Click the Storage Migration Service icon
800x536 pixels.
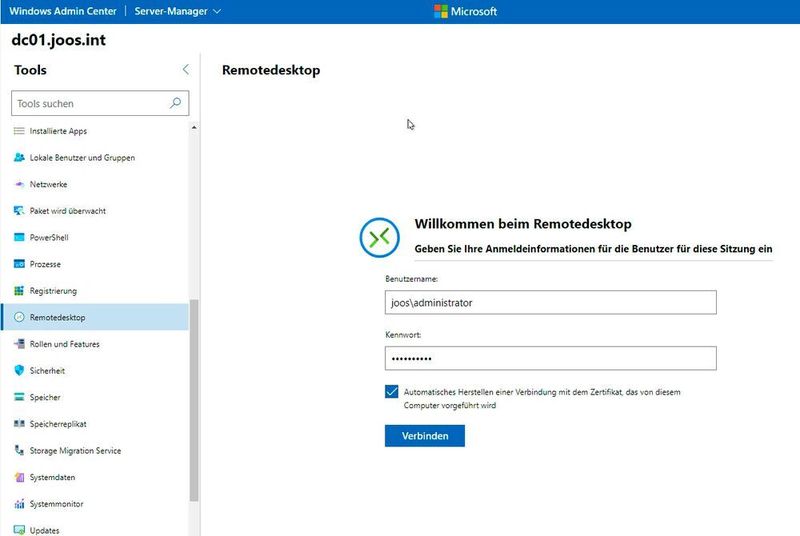[19, 450]
